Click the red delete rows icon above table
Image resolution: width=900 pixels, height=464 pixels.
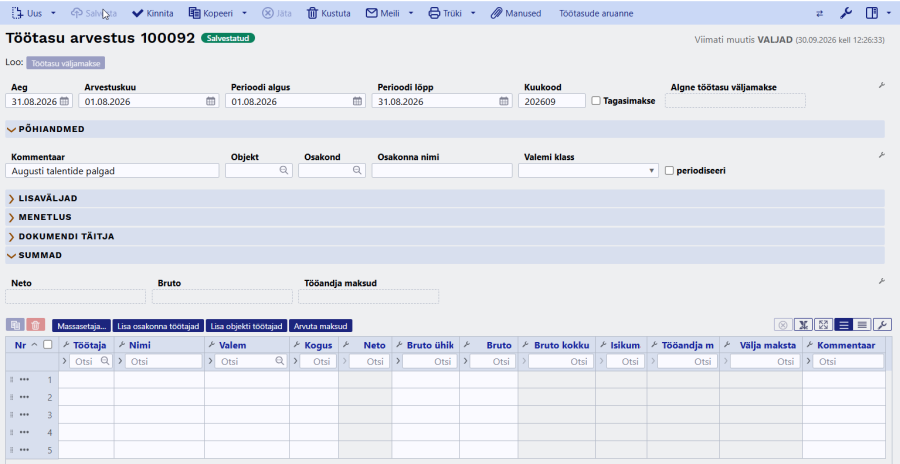tap(35, 325)
